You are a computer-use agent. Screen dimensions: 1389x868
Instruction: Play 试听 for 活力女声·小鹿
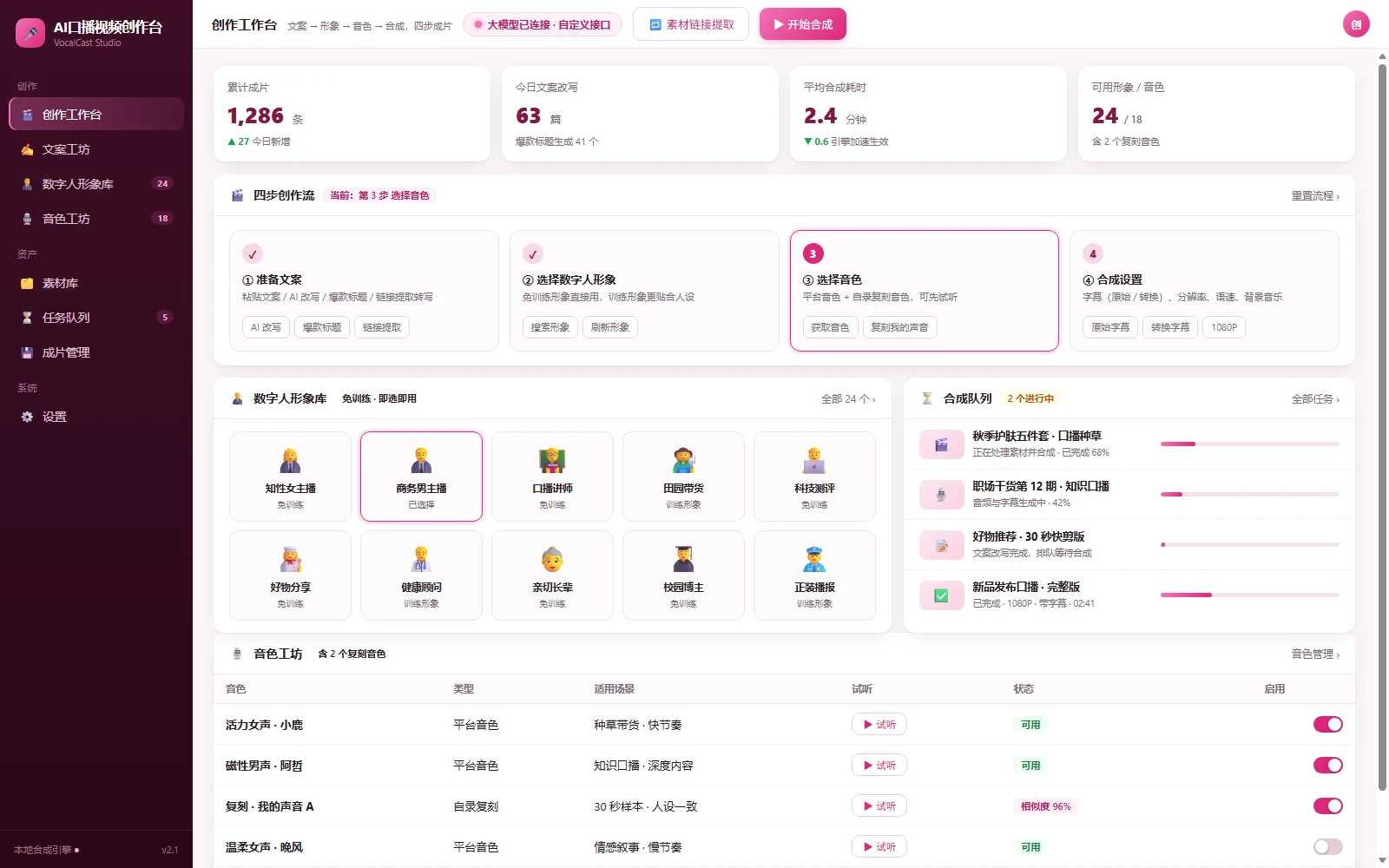(879, 724)
